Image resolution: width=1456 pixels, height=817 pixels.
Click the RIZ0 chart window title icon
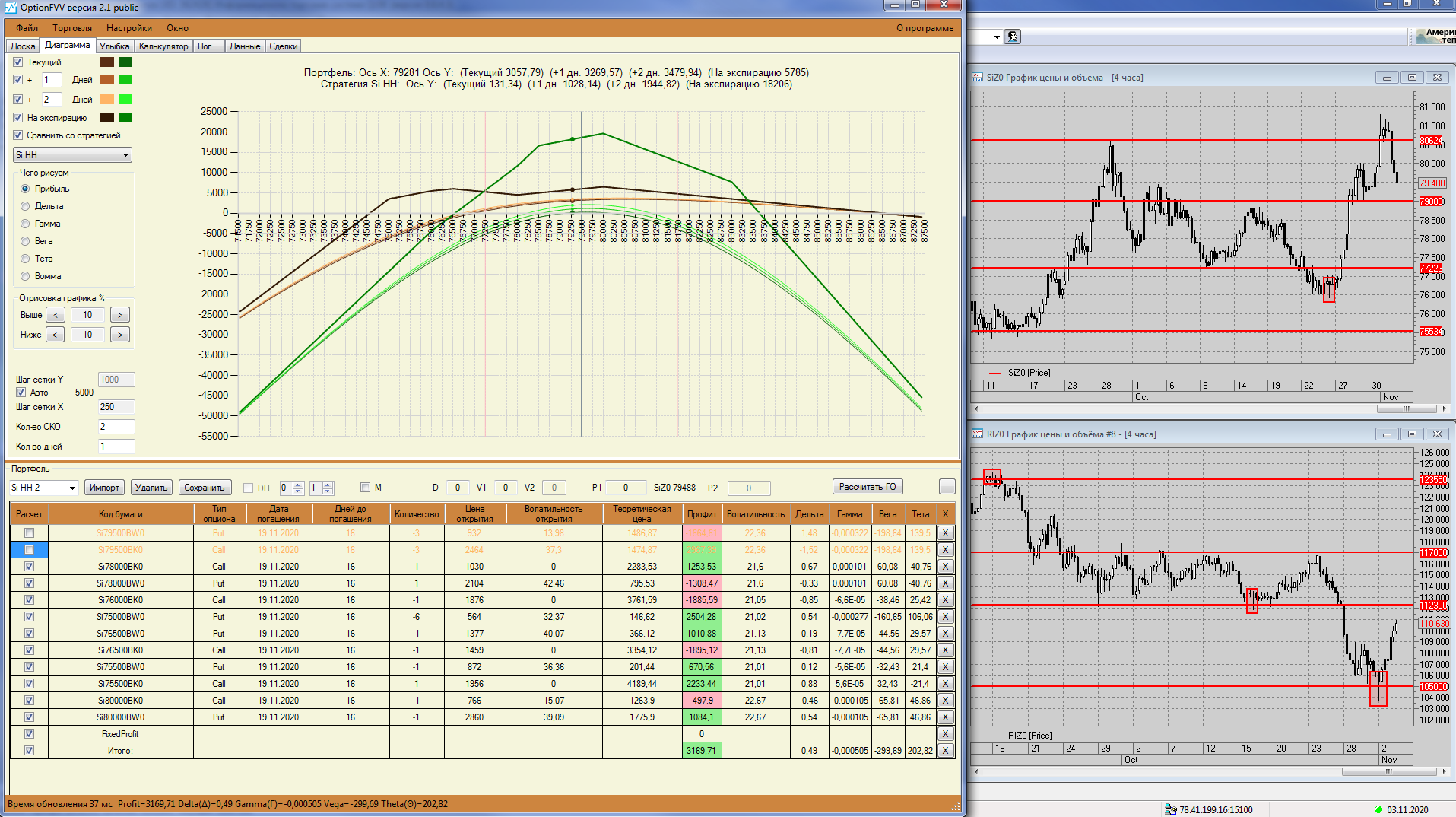[978, 434]
